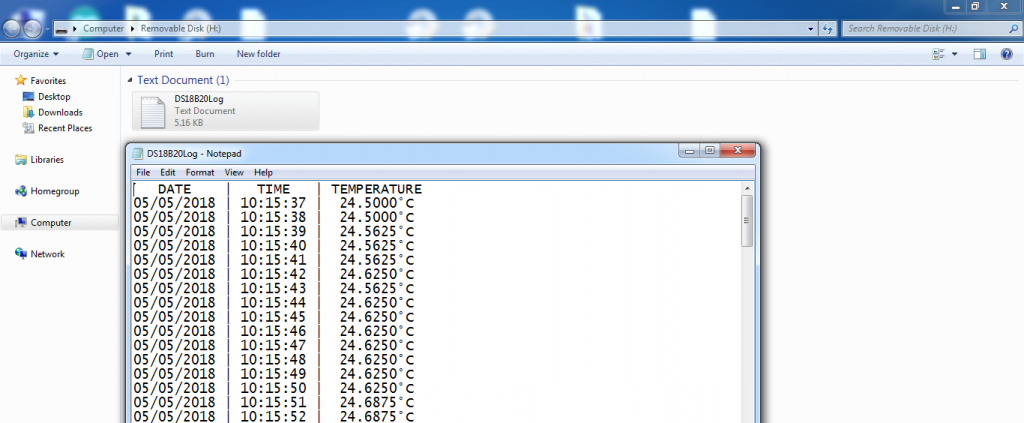Click the Notepad scroll up arrow

pyautogui.click(x=748, y=188)
